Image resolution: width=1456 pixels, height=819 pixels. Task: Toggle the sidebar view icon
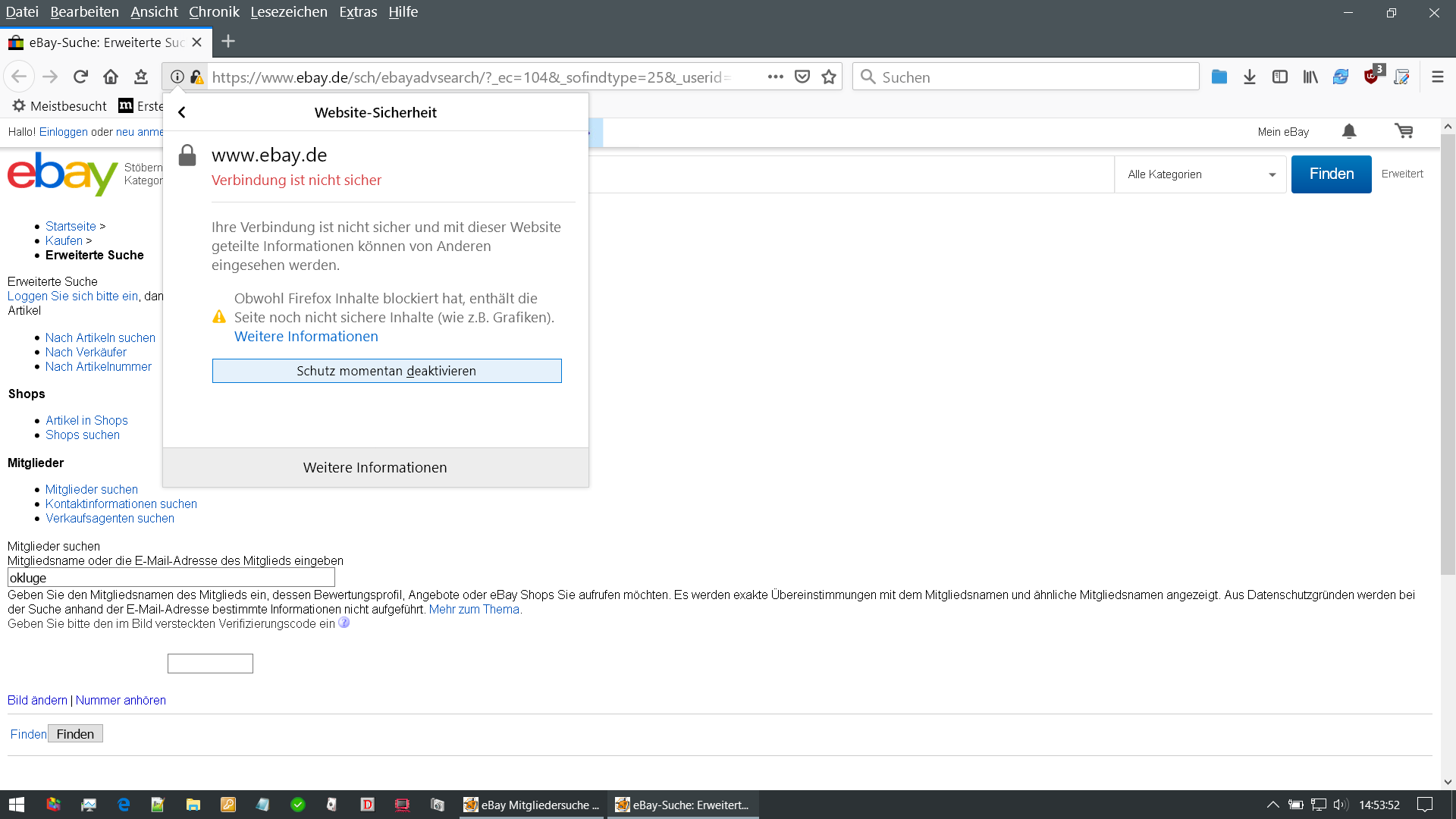[1280, 77]
